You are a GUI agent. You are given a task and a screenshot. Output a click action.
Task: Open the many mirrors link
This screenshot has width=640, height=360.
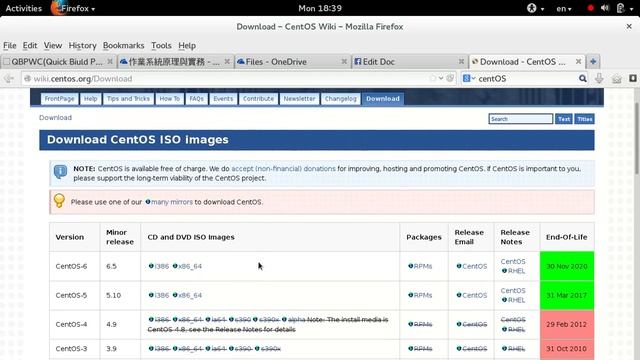click(169, 202)
